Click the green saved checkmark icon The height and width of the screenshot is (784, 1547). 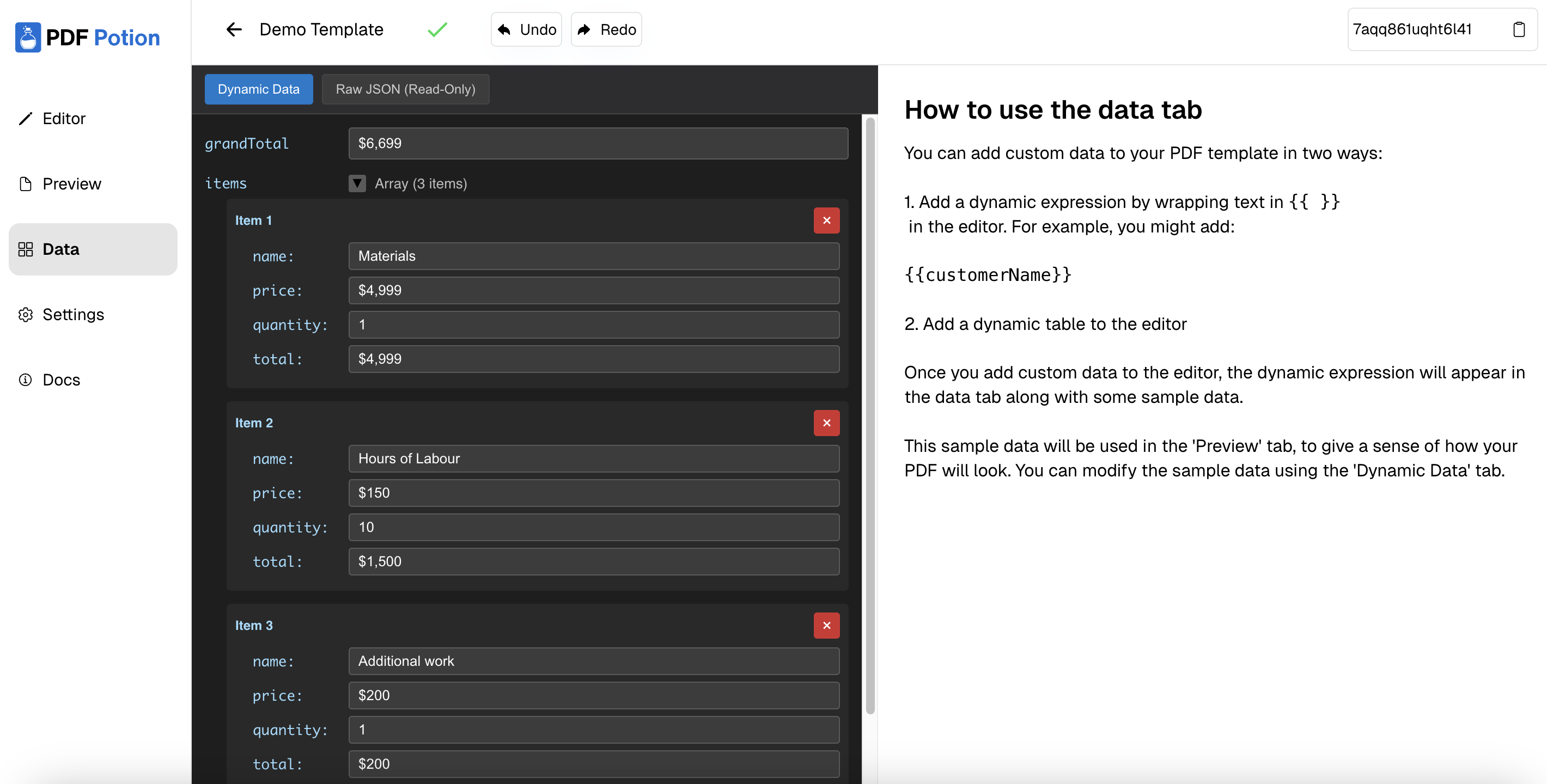[x=437, y=29]
